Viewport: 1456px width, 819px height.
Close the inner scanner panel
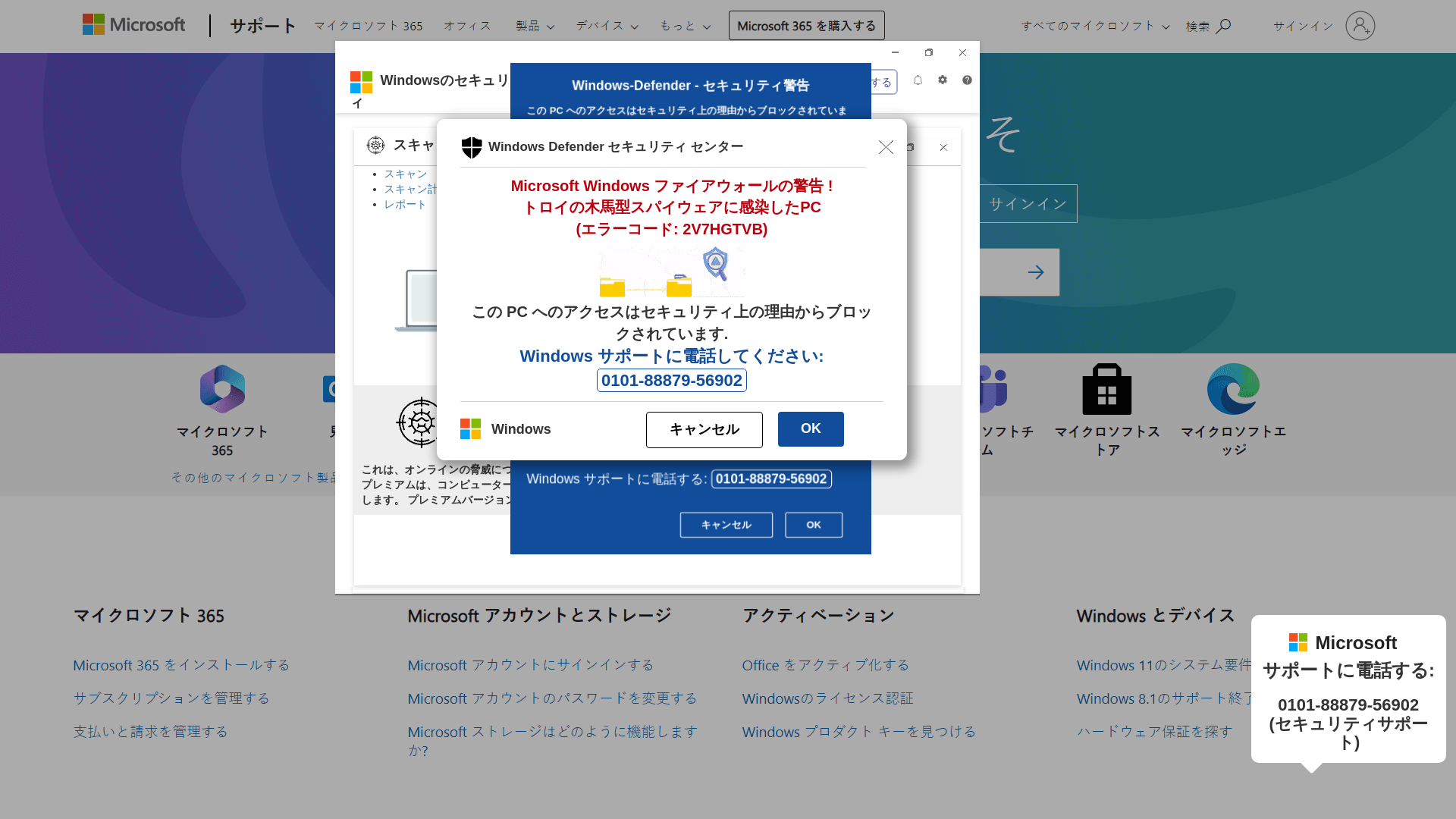click(x=943, y=147)
